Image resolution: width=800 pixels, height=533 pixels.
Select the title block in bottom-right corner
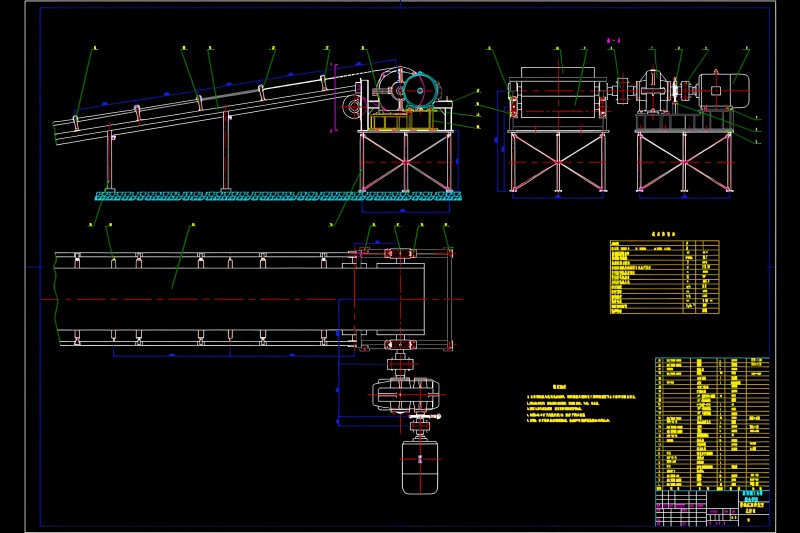pos(712,506)
